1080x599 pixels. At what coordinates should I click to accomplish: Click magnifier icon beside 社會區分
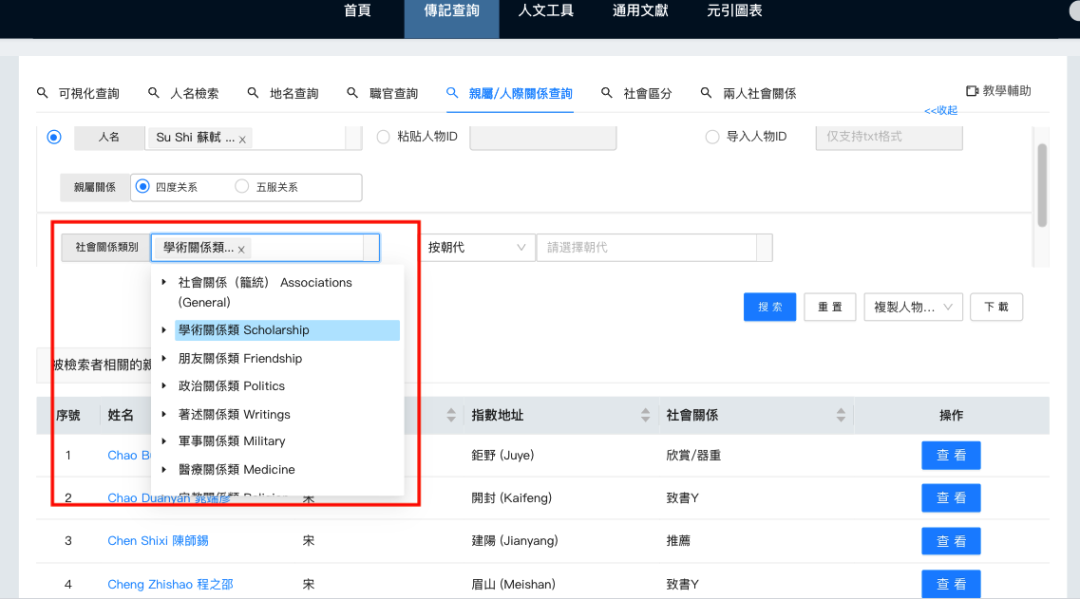[x=605, y=92]
